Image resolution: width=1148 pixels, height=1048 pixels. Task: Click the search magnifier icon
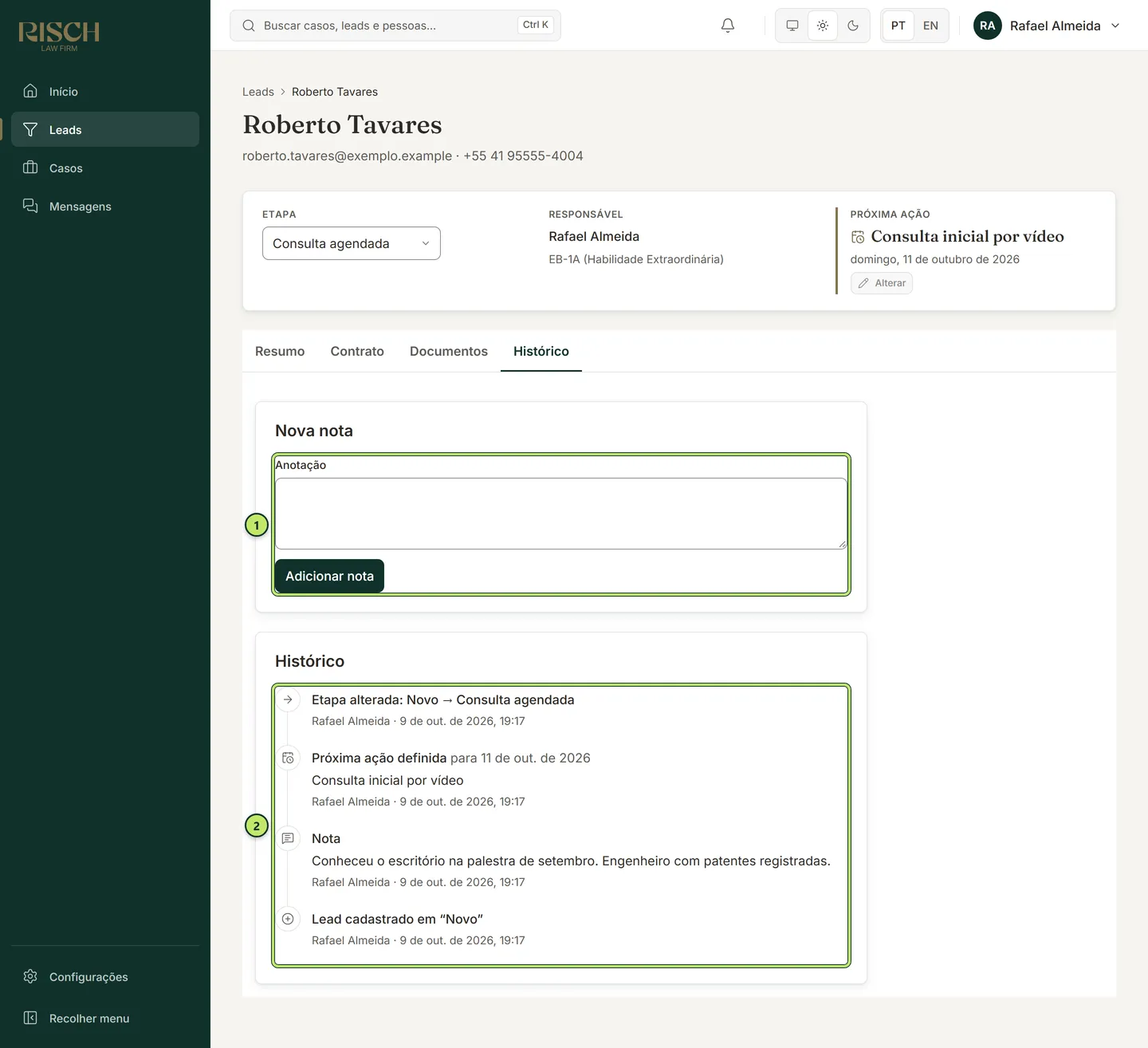point(249,26)
